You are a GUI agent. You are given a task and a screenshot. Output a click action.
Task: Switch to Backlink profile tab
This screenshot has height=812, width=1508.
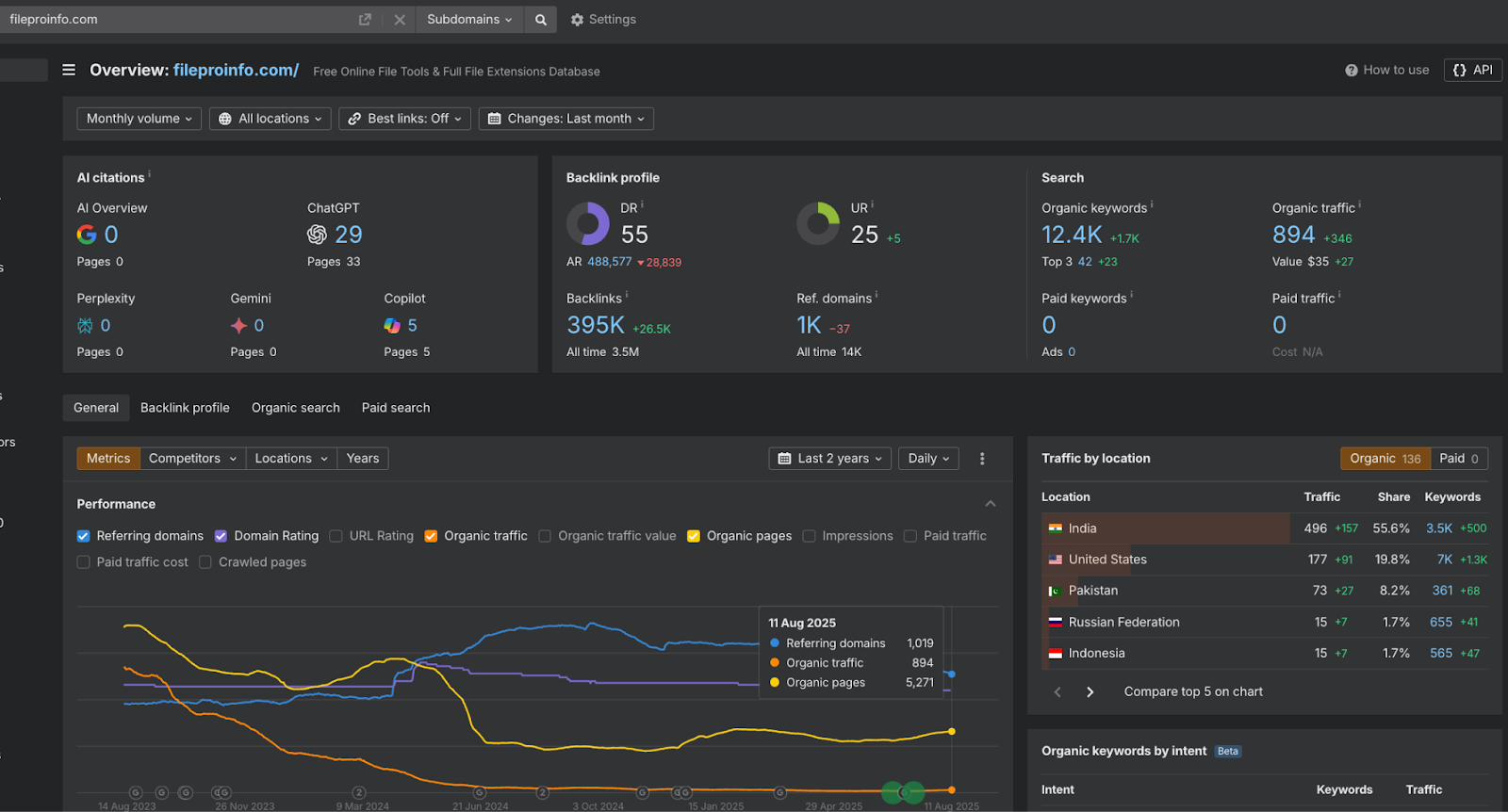(x=185, y=408)
